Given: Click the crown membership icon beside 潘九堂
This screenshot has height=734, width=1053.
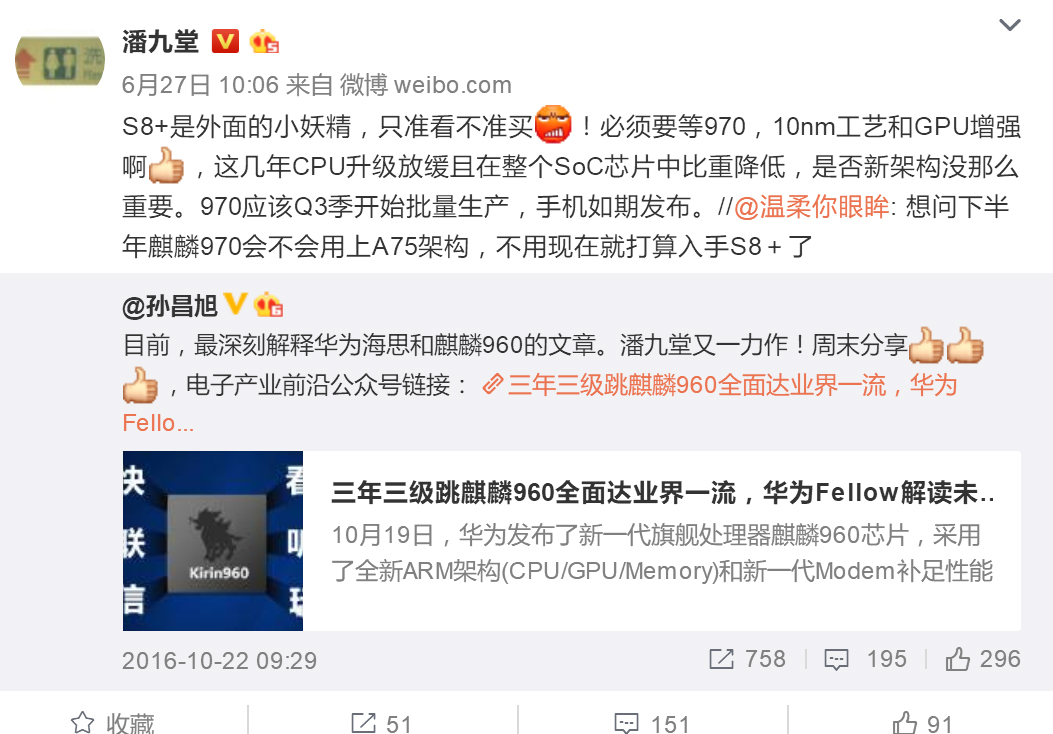Looking at the screenshot, I should click(264, 42).
